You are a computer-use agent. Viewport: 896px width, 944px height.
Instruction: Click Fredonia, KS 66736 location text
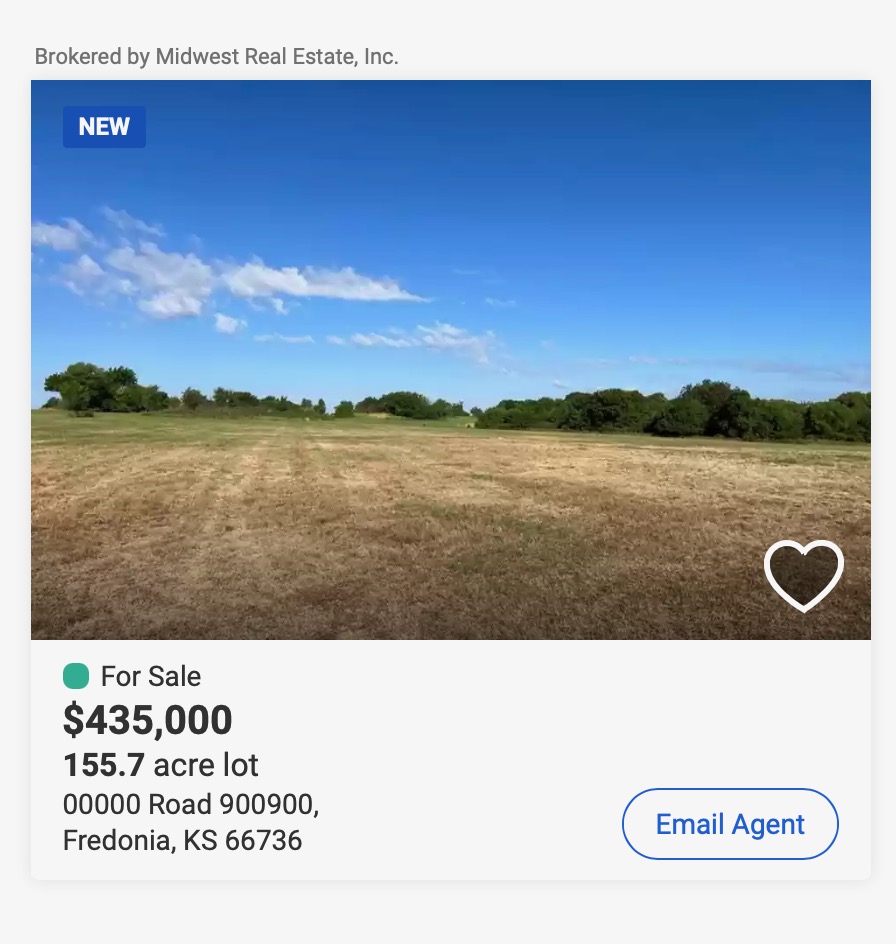[x=182, y=840]
